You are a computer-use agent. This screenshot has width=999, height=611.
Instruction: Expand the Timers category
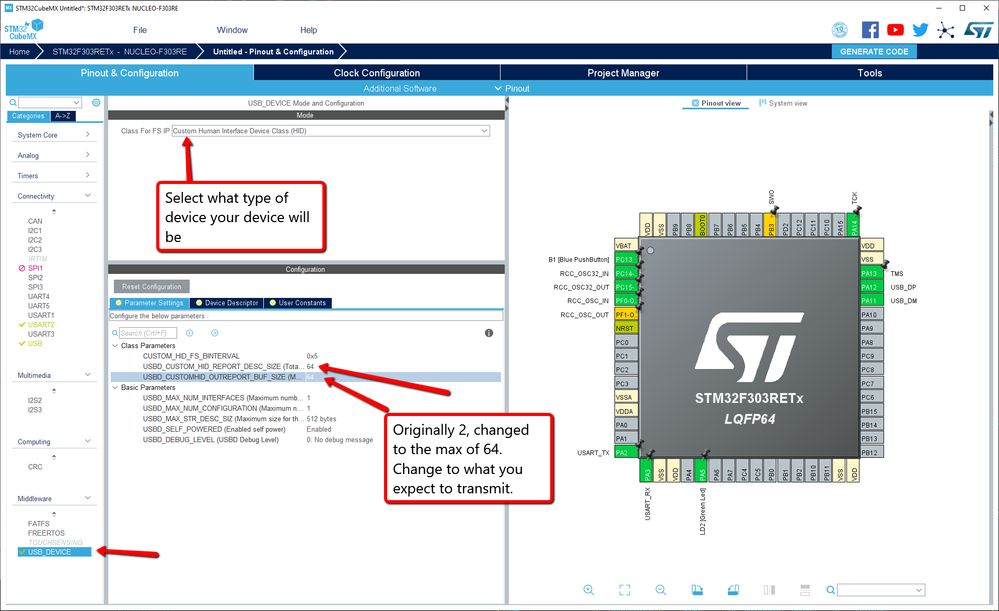click(x=54, y=175)
